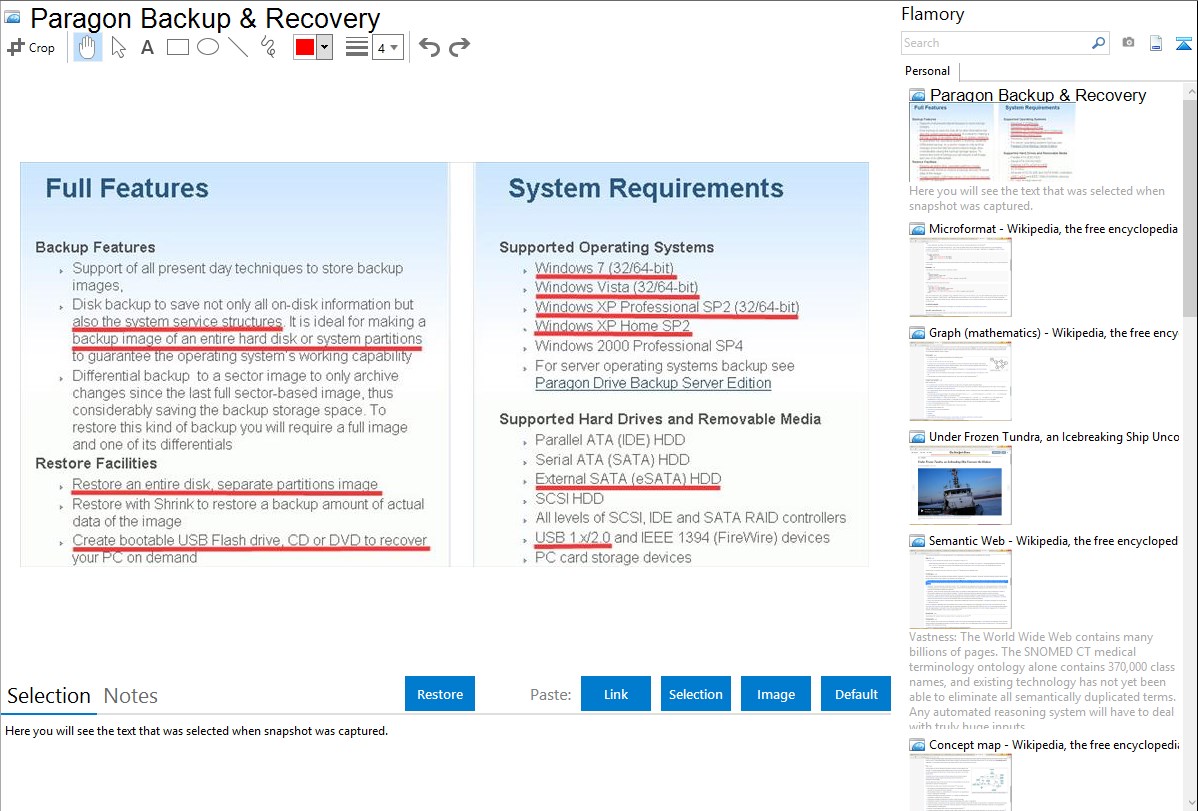1198x811 pixels.
Task: Open the Notes tab
Action: [x=131, y=696]
